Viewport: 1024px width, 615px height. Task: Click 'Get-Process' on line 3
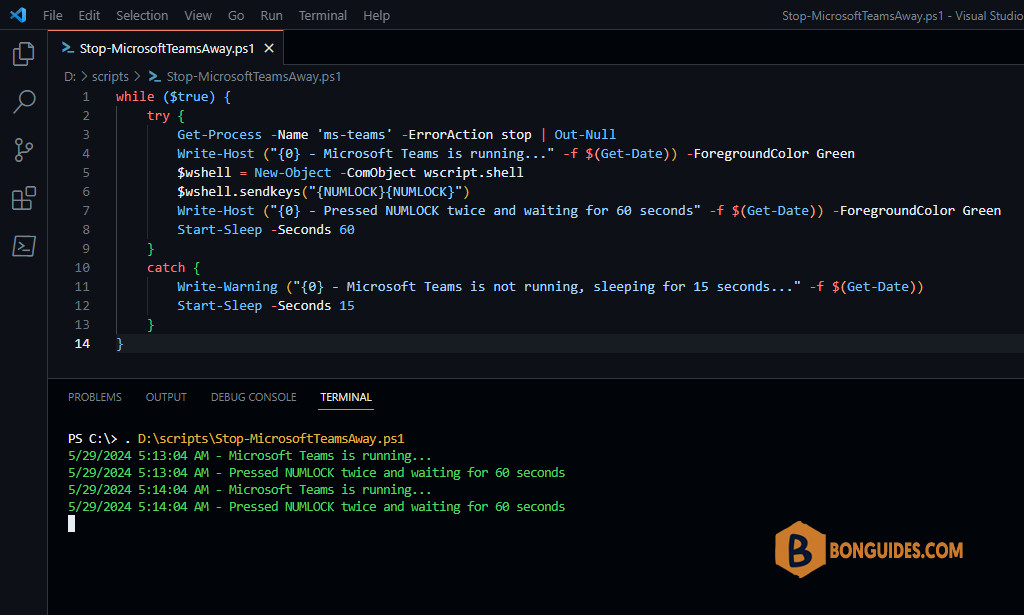[x=219, y=134]
